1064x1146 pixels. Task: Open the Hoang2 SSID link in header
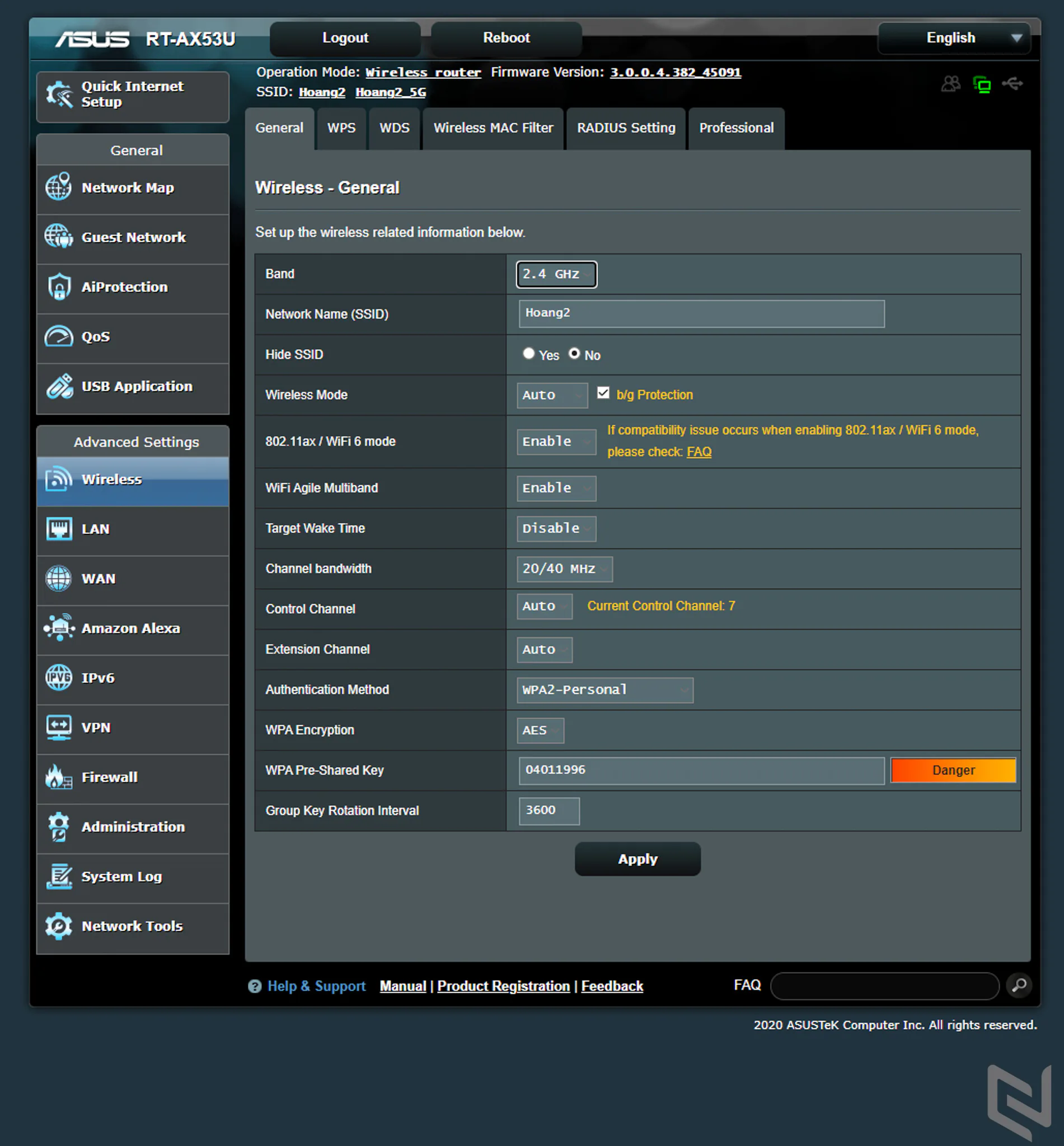322,92
